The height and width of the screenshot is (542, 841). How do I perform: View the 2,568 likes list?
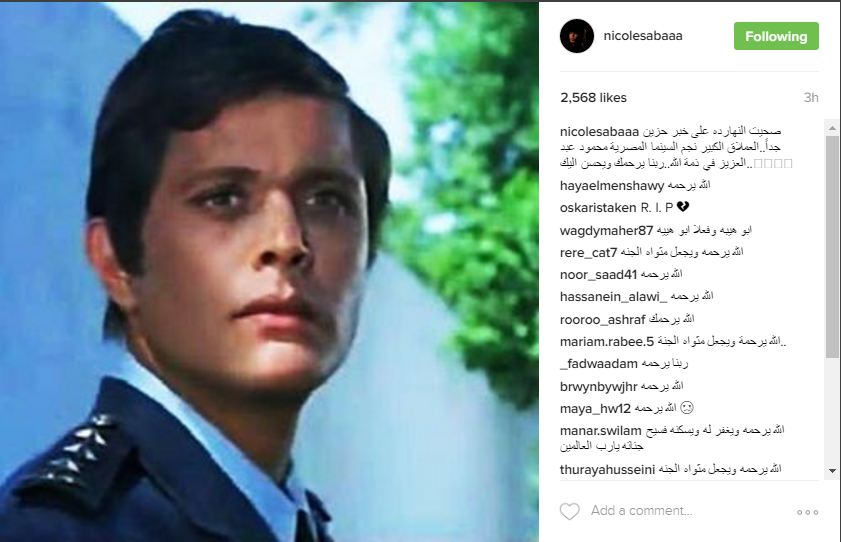tap(593, 98)
